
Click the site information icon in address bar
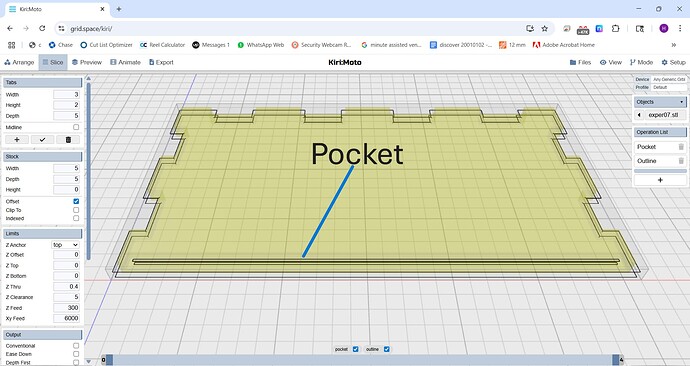tap(62, 29)
